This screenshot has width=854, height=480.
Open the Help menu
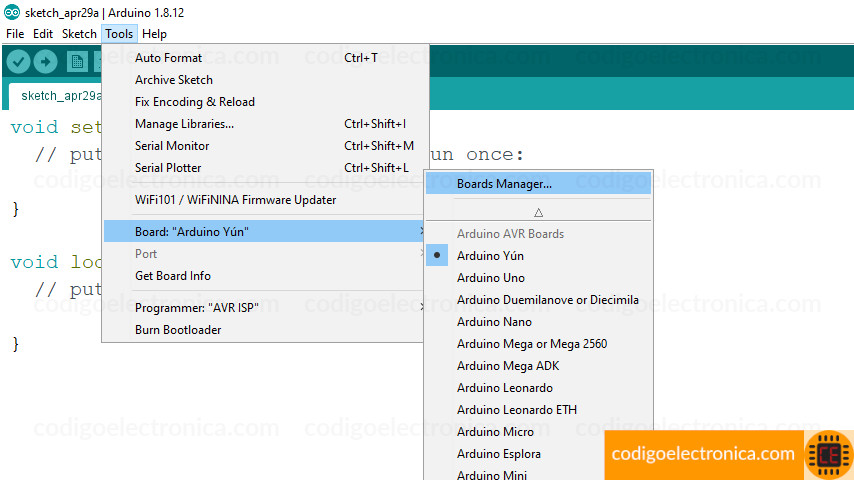pos(154,34)
